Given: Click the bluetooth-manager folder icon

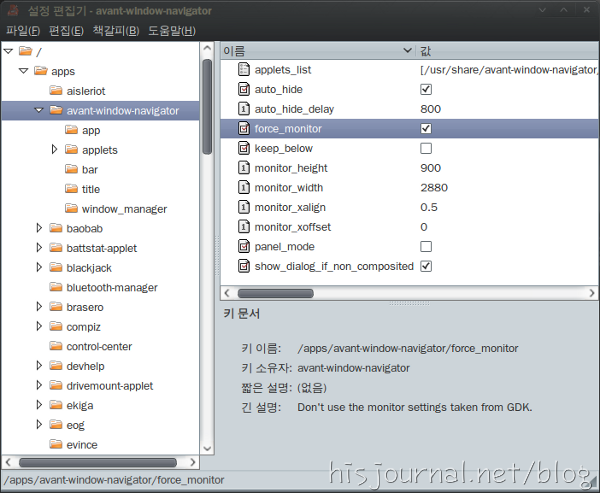Looking at the screenshot, I should 56,287.
